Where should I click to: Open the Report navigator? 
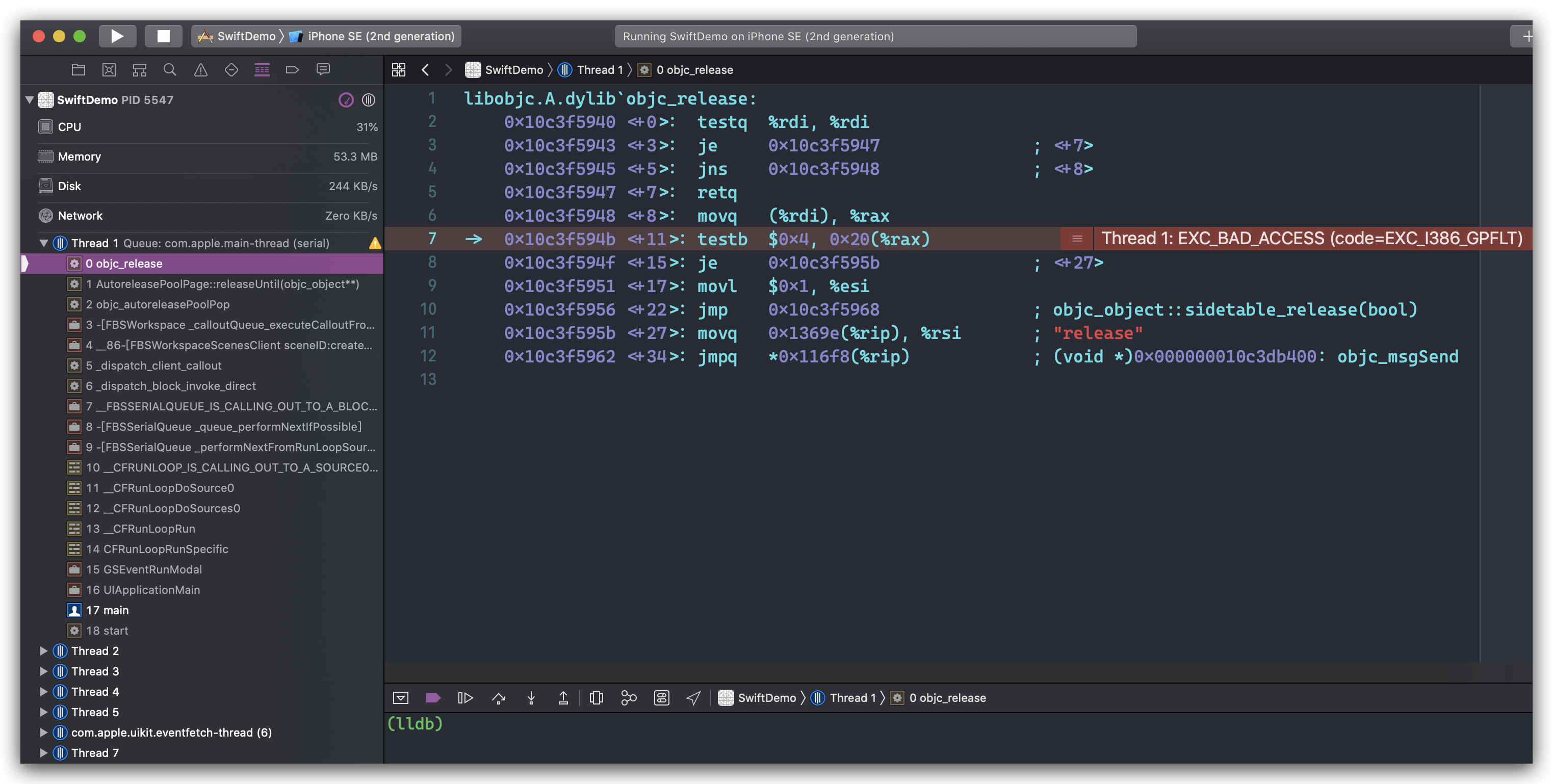[x=323, y=70]
